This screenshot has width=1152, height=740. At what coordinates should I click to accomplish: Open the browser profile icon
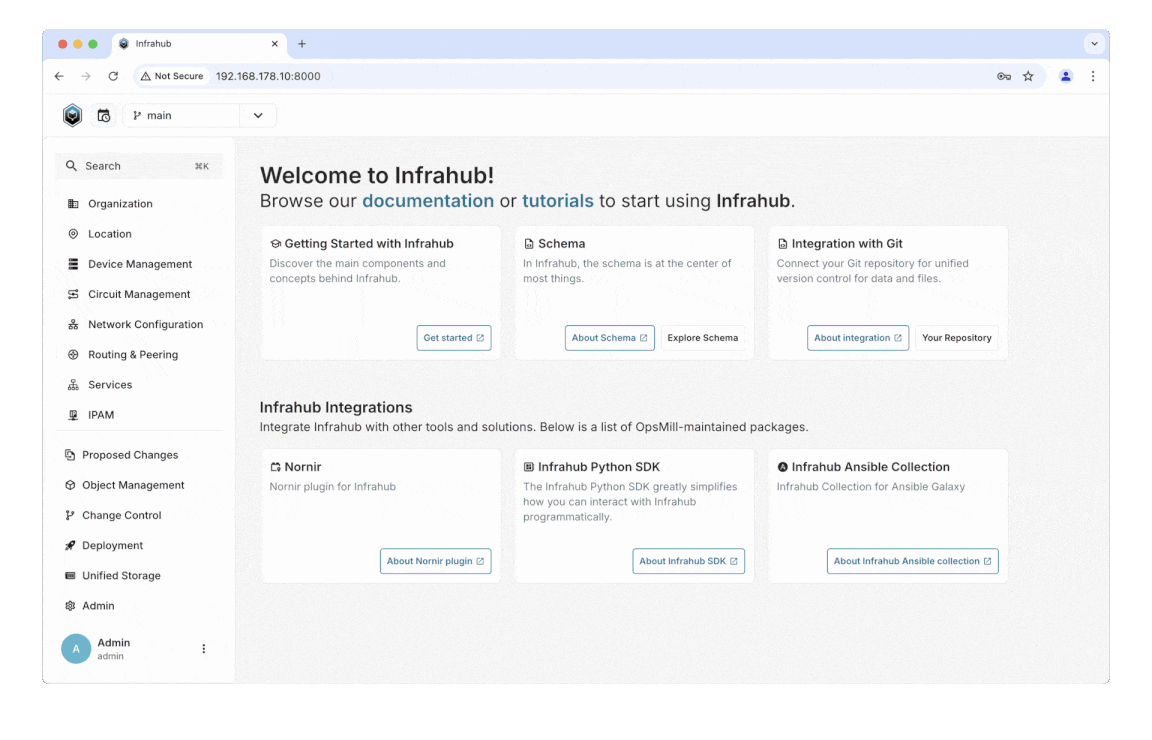[1065, 76]
